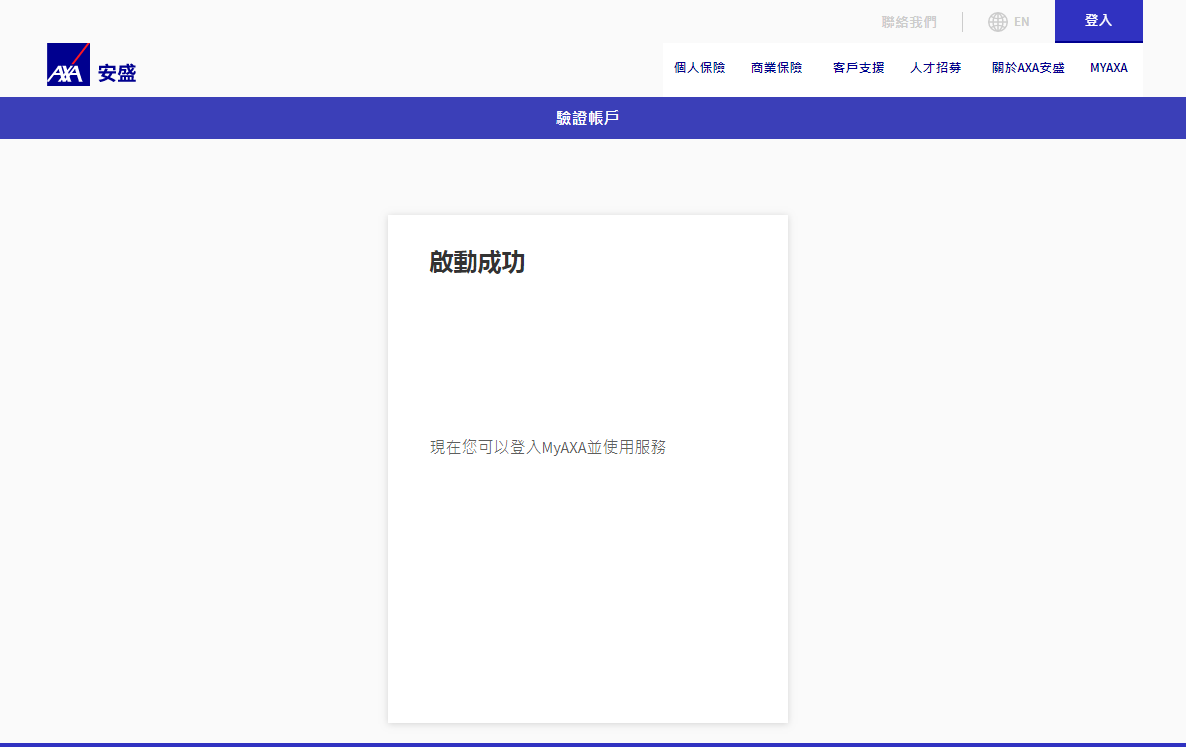Image resolution: width=1186 pixels, height=747 pixels.
Task: Click the 現在您可以登入MyAXA並使用服務 message
Action: point(548,447)
